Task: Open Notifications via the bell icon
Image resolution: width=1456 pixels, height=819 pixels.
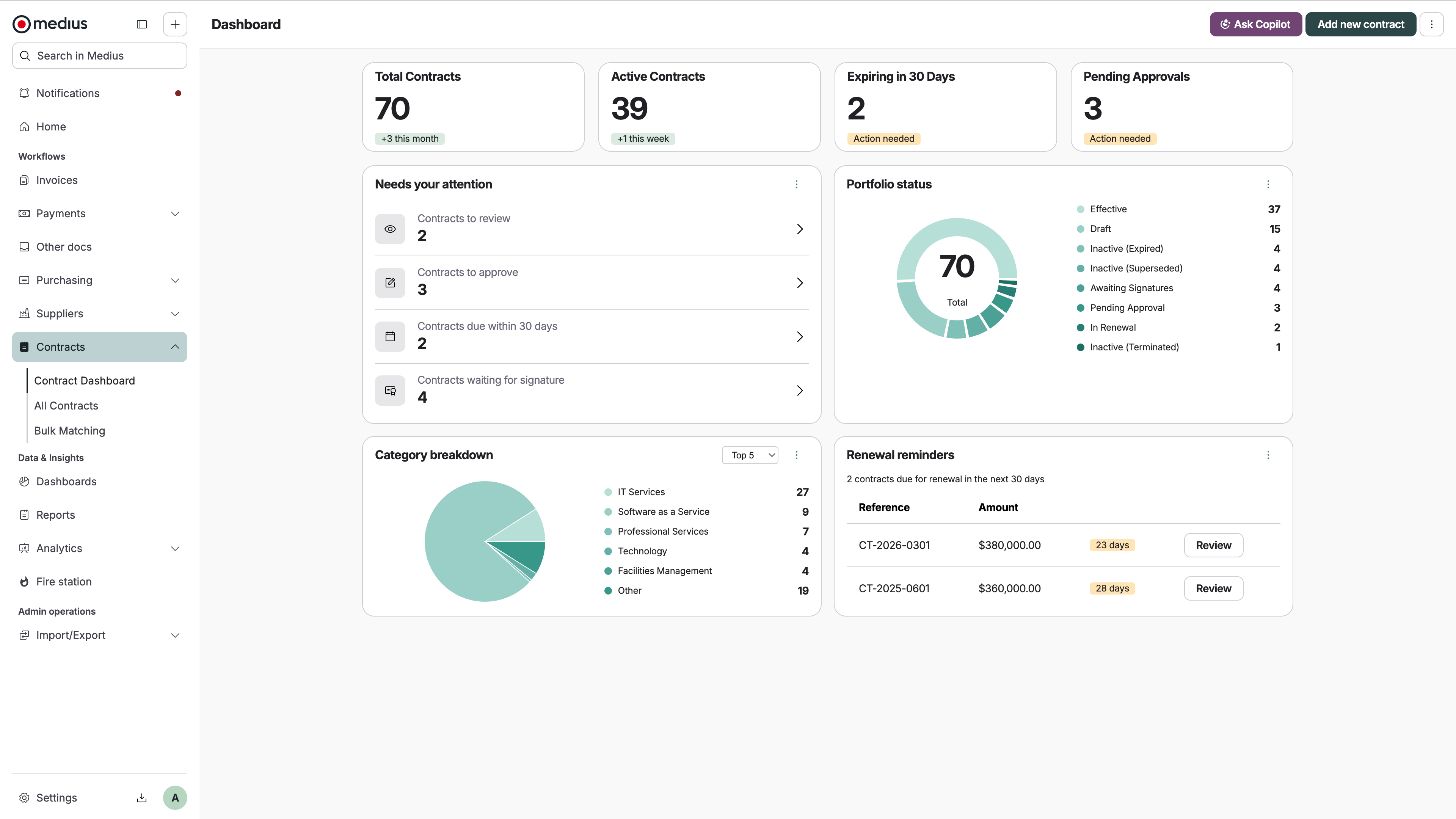Action: 24,93
